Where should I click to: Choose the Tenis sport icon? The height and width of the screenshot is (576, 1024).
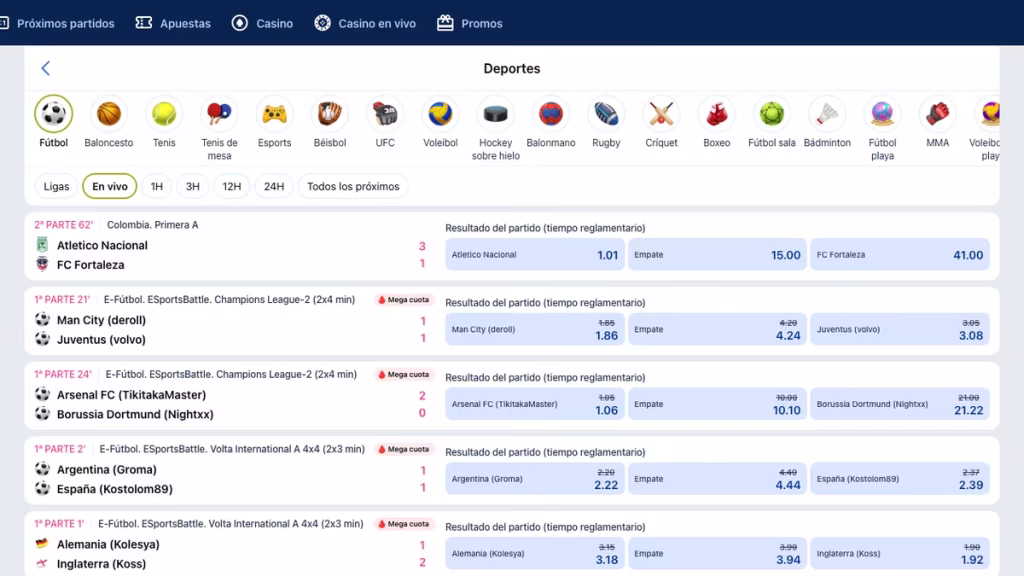click(164, 114)
